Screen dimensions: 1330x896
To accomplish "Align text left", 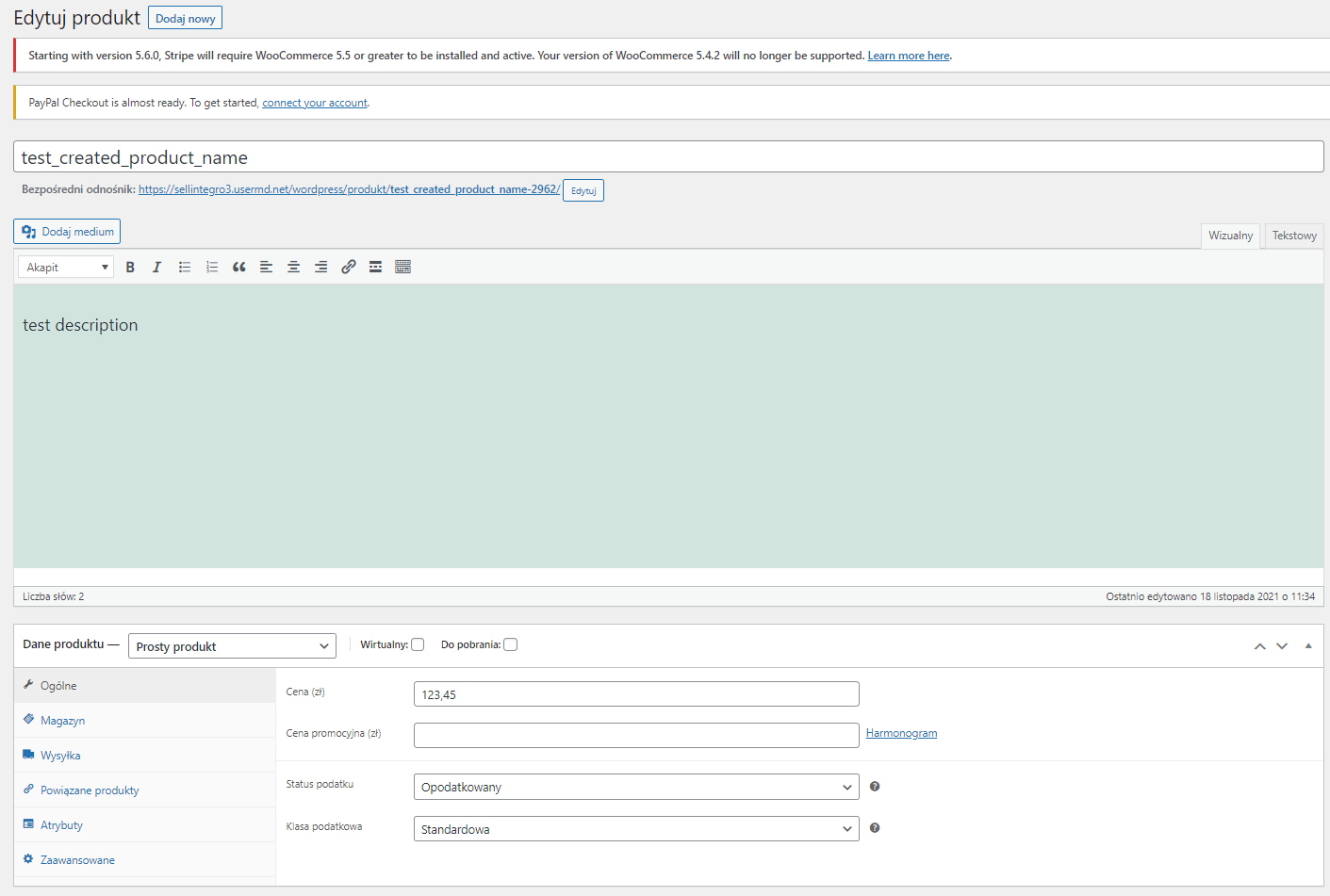I will point(267,268).
